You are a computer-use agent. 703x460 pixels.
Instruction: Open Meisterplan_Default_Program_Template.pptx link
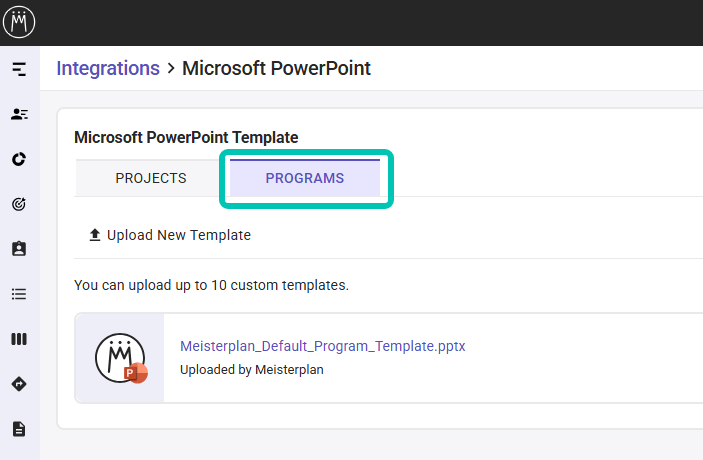point(323,346)
